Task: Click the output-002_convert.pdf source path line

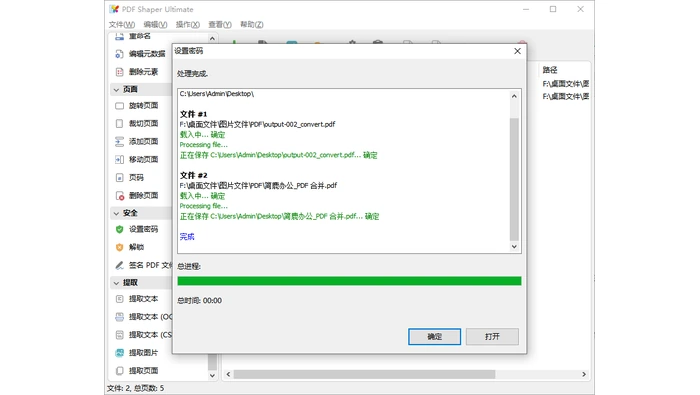Action: pyautogui.click(x=257, y=125)
